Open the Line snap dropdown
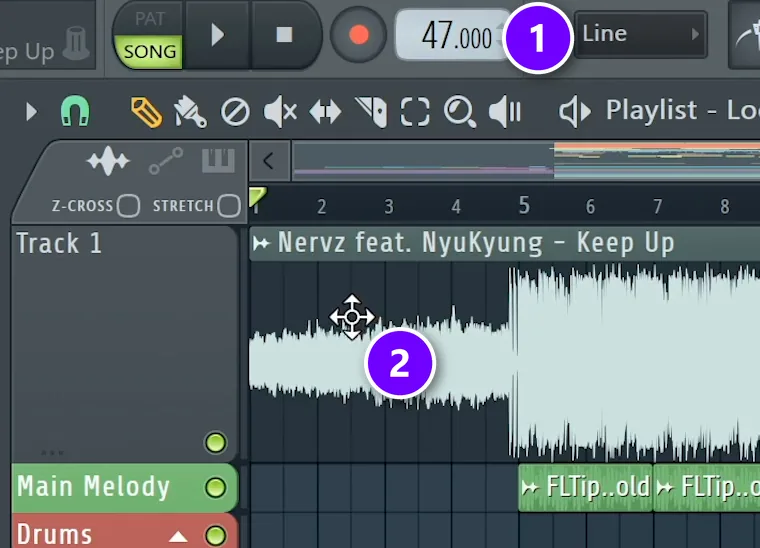 [641, 34]
